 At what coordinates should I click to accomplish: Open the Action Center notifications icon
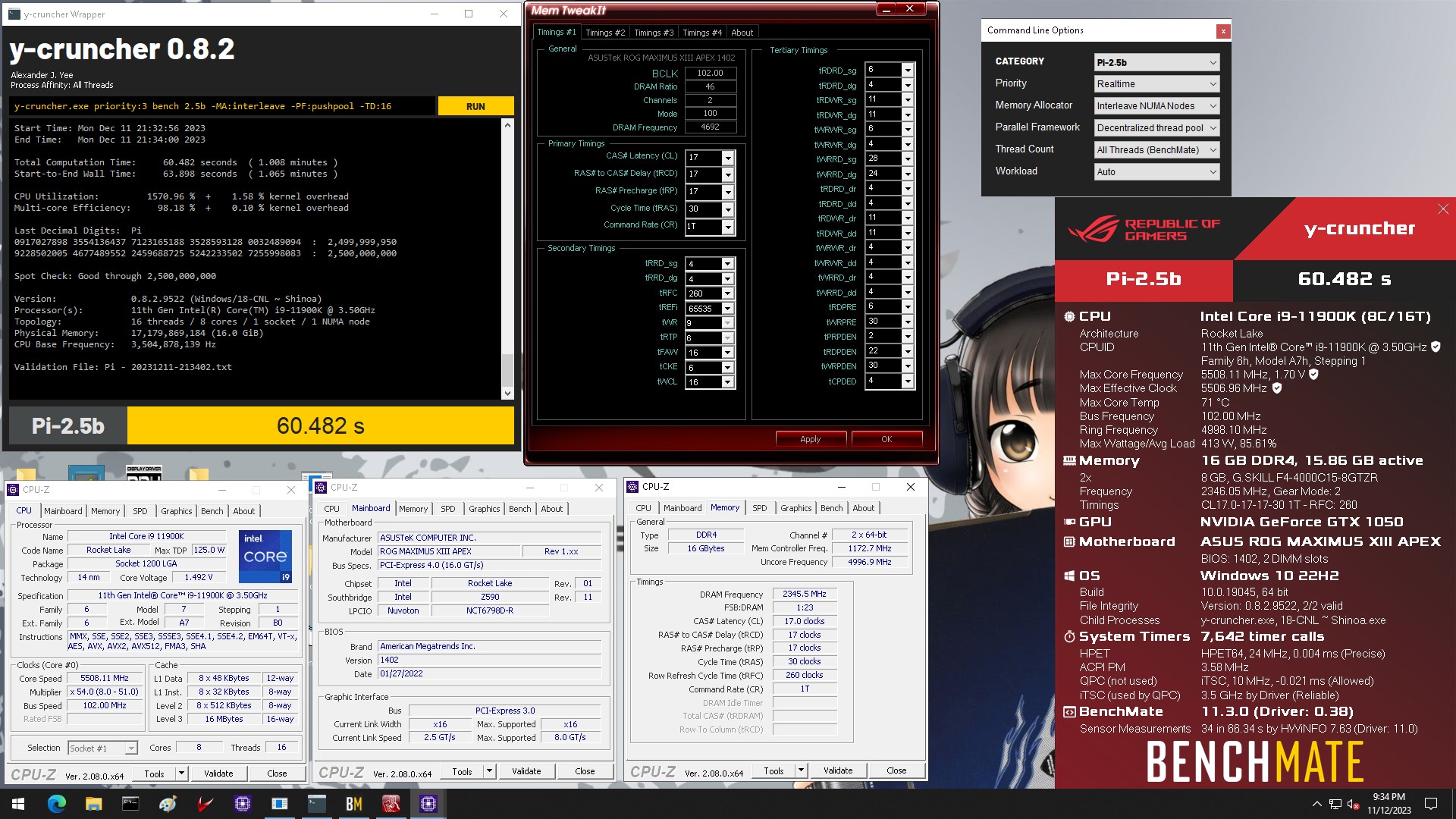coord(1431,804)
